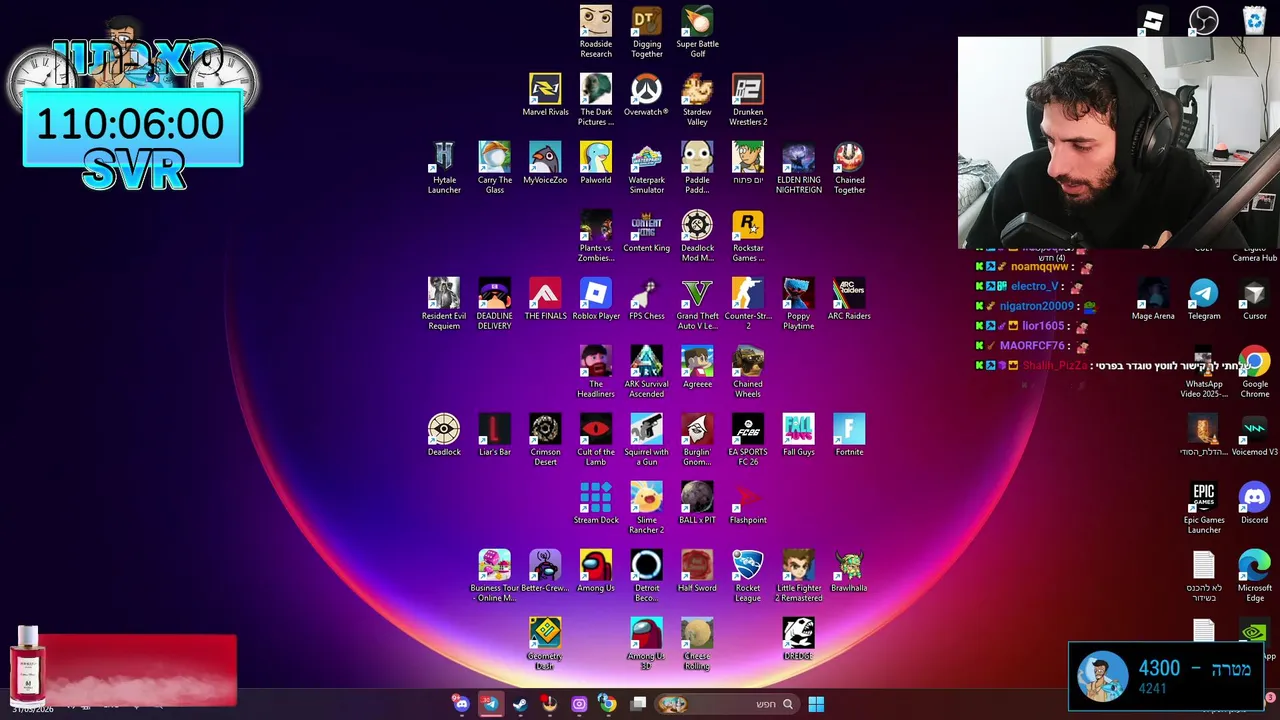Select the Content King icon
This screenshot has width=1280, height=720.
[x=647, y=231]
